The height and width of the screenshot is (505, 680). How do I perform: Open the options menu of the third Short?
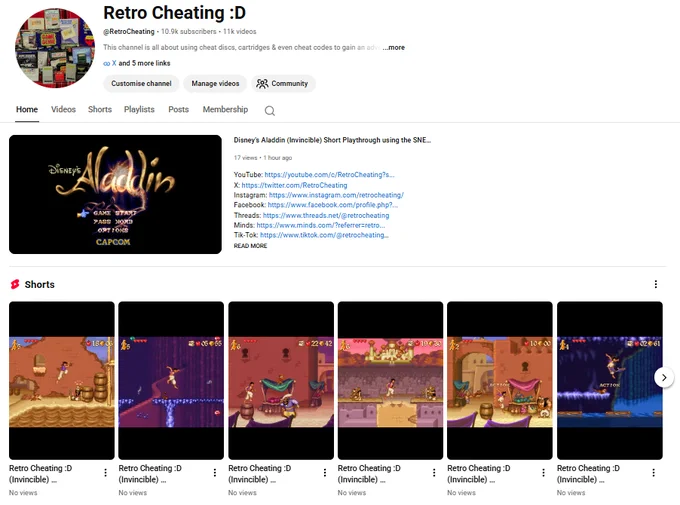point(325,473)
